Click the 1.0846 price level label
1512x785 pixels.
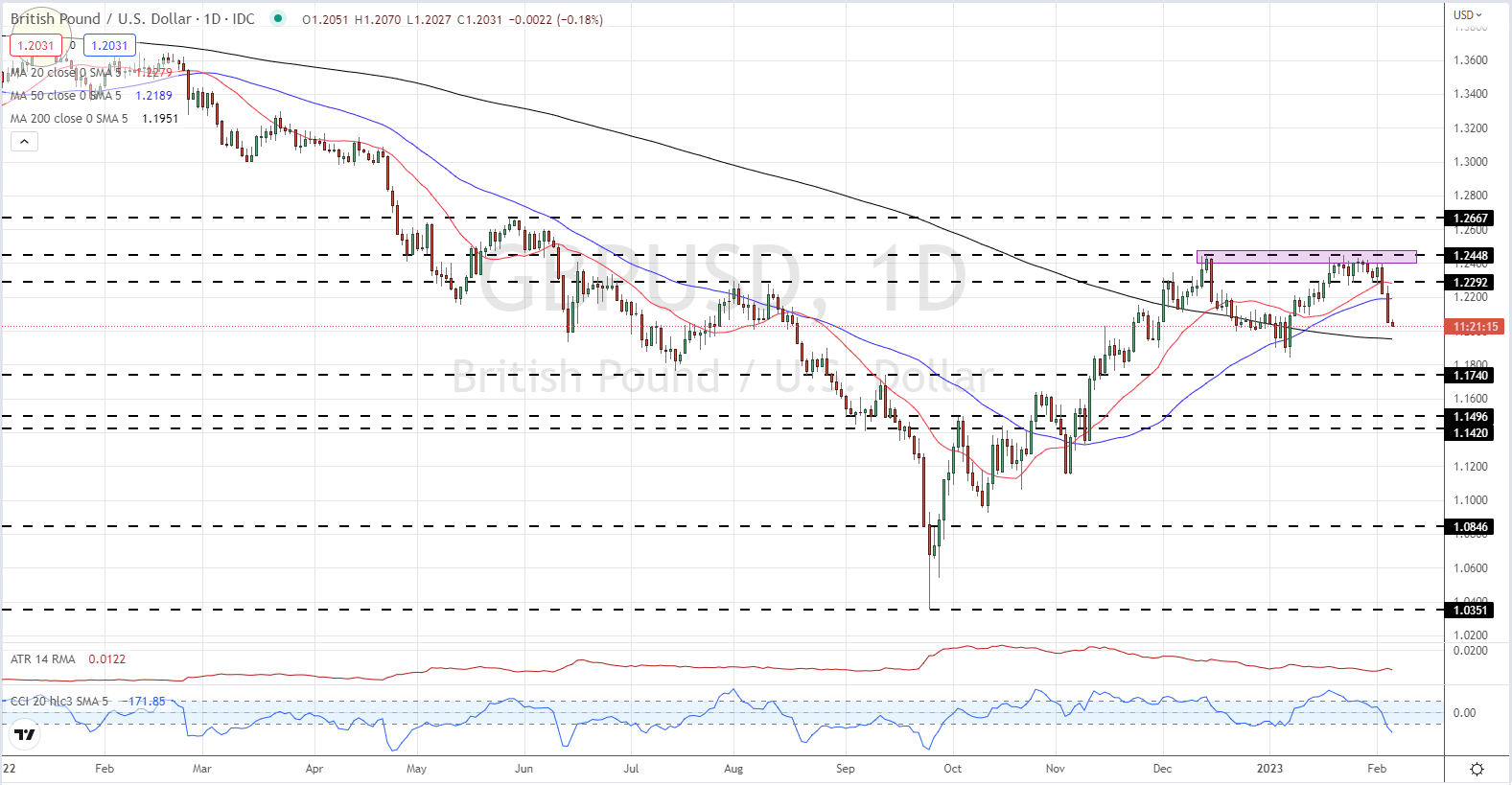(1471, 527)
